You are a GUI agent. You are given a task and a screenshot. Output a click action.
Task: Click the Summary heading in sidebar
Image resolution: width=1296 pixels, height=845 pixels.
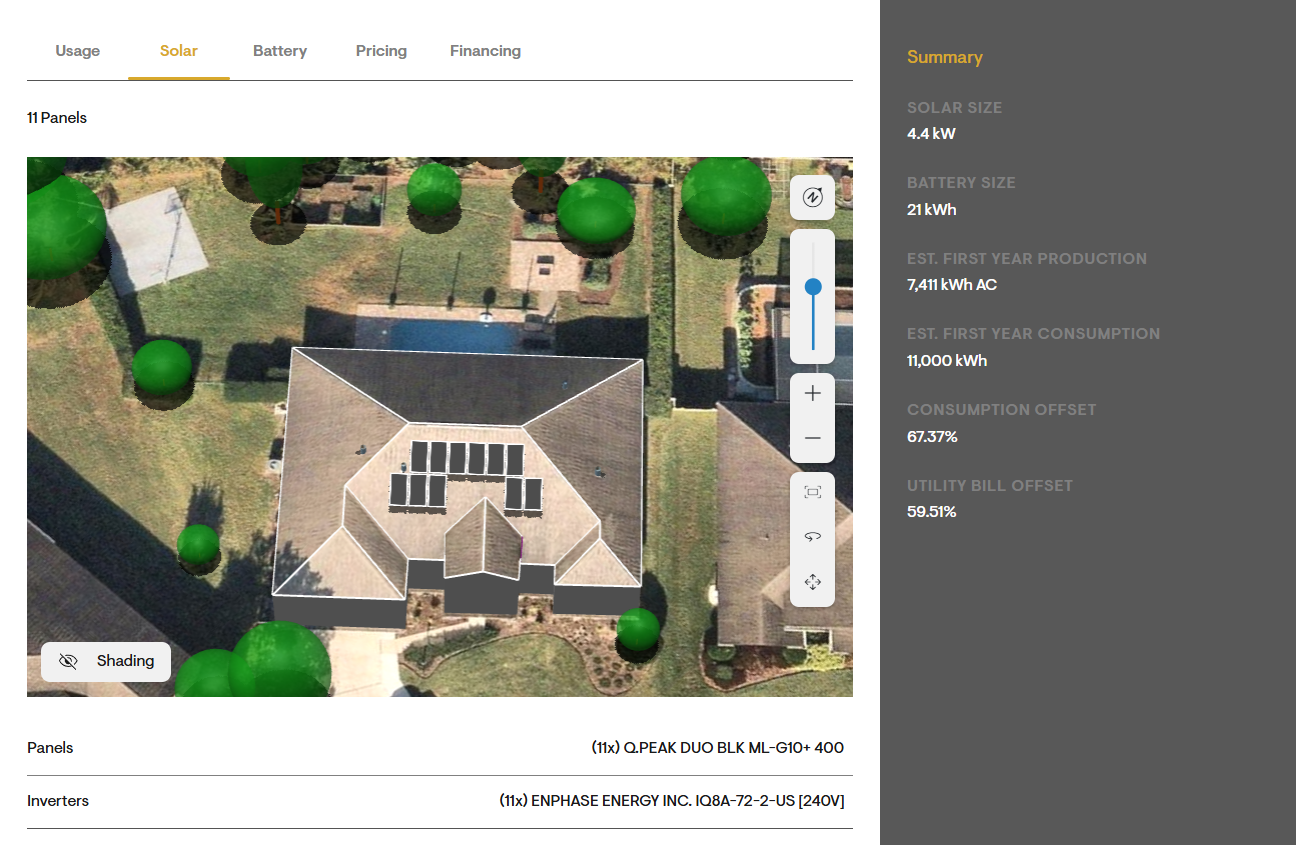coord(945,57)
